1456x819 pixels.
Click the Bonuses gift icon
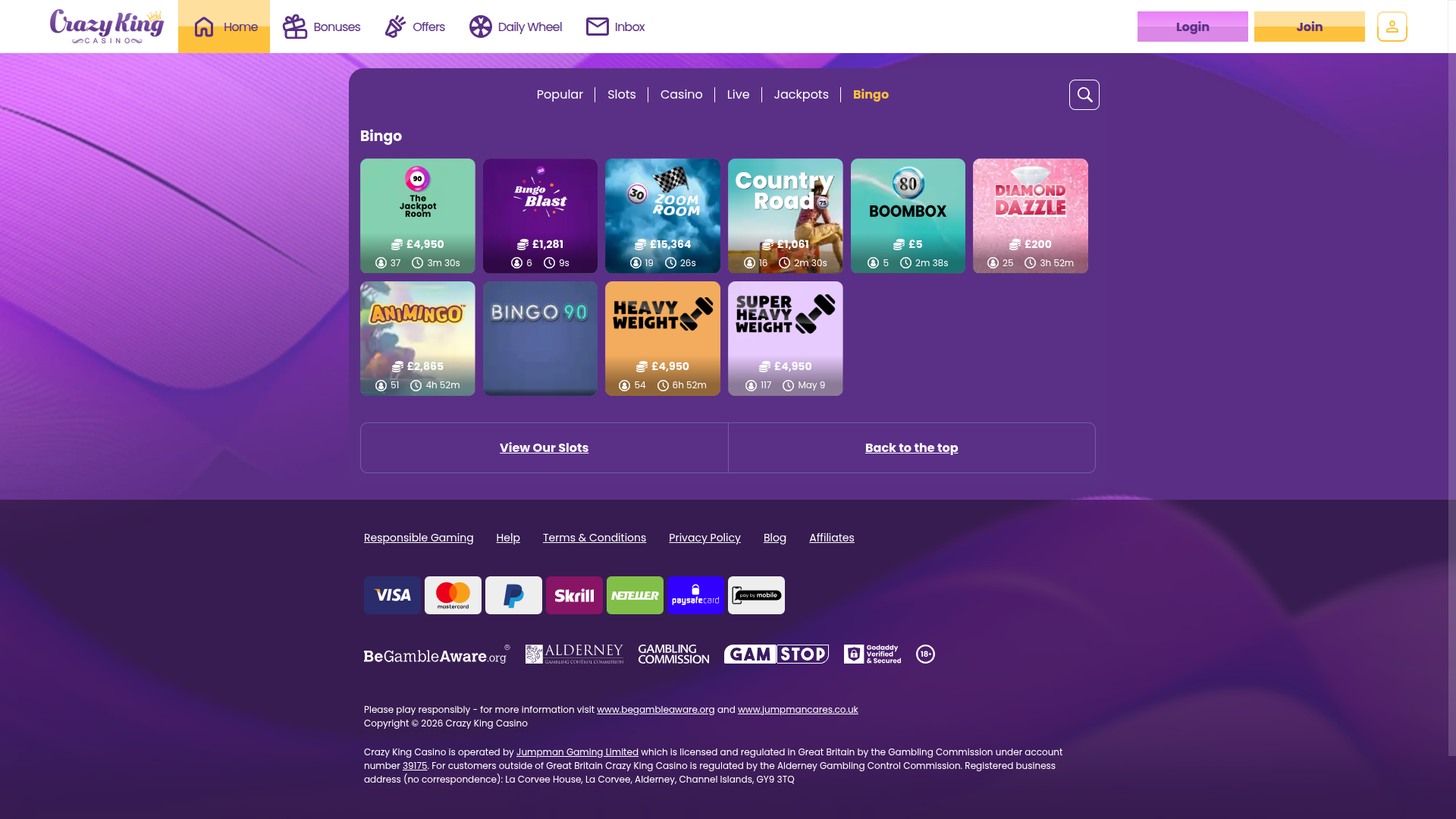(295, 27)
